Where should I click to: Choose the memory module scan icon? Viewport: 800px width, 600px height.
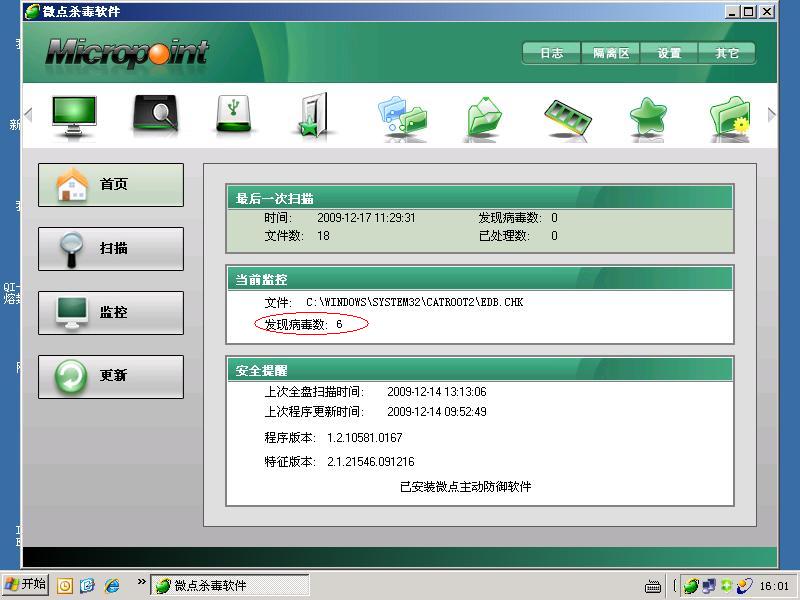567,117
